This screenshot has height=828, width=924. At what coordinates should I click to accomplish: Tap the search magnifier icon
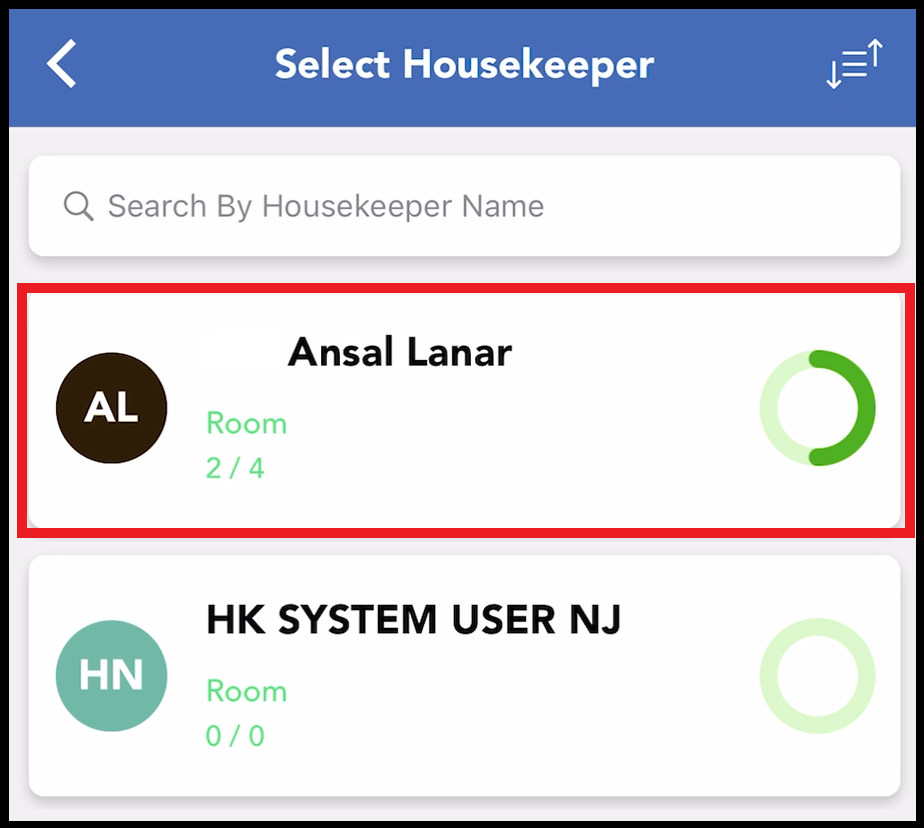78,206
